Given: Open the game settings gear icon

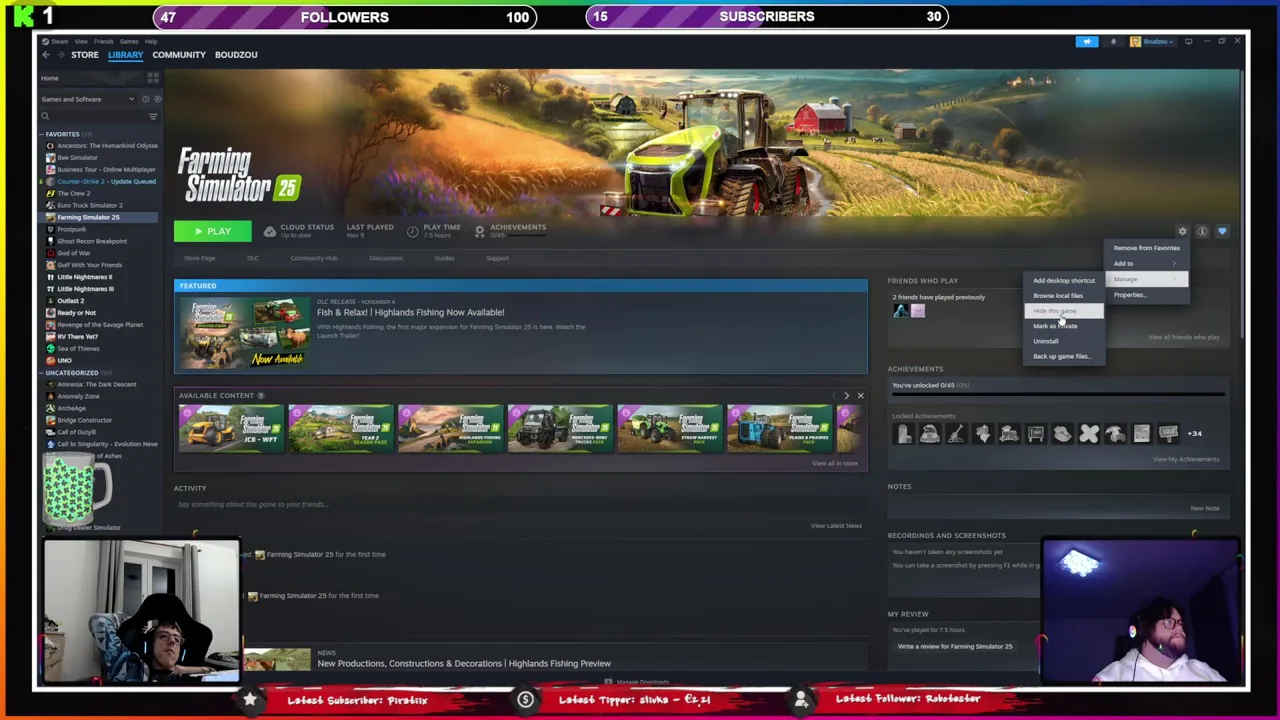Looking at the screenshot, I should [x=1182, y=231].
